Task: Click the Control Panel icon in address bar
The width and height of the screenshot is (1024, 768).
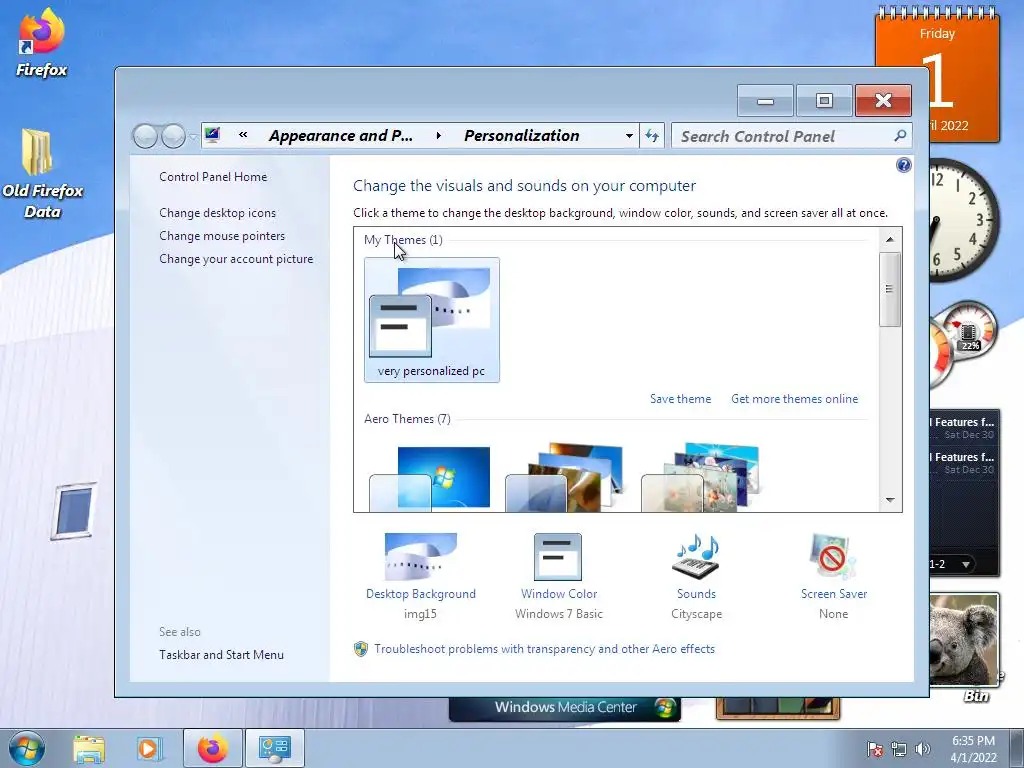Action: (x=212, y=135)
